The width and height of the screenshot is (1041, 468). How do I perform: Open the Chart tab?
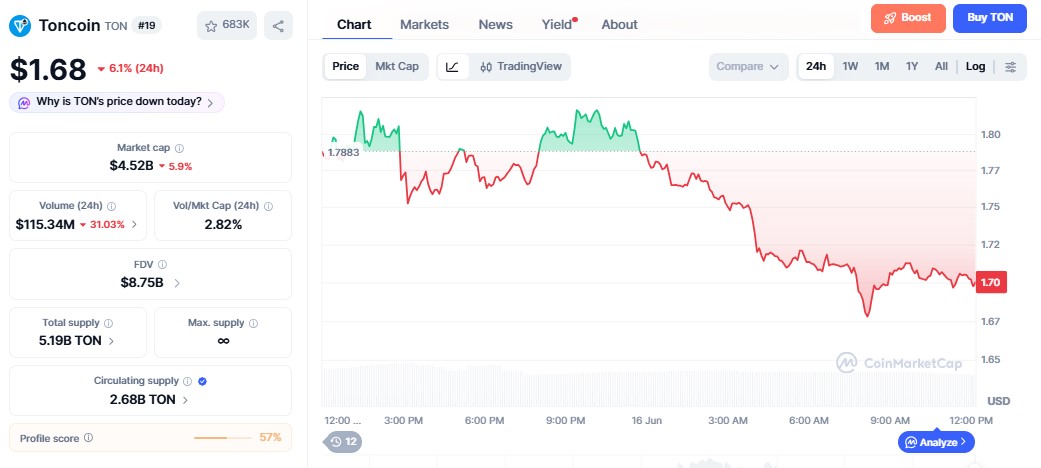click(x=354, y=25)
